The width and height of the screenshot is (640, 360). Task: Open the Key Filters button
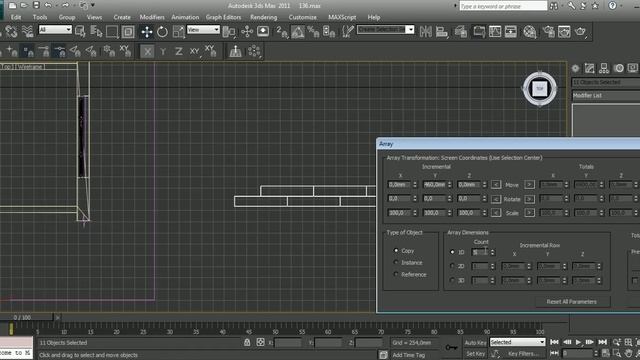pos(523,353)
